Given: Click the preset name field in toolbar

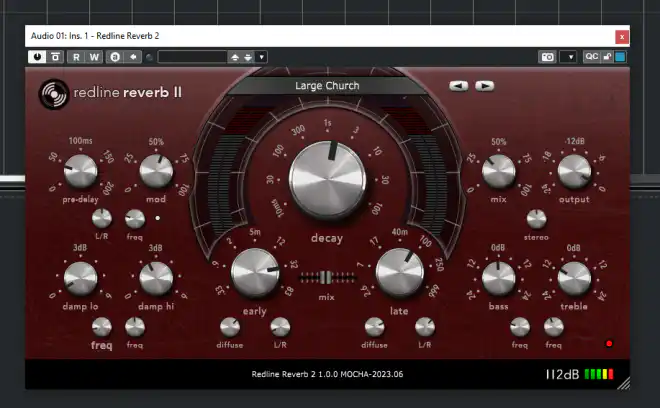Looking at the screenshot, I should tap(192, 57).
